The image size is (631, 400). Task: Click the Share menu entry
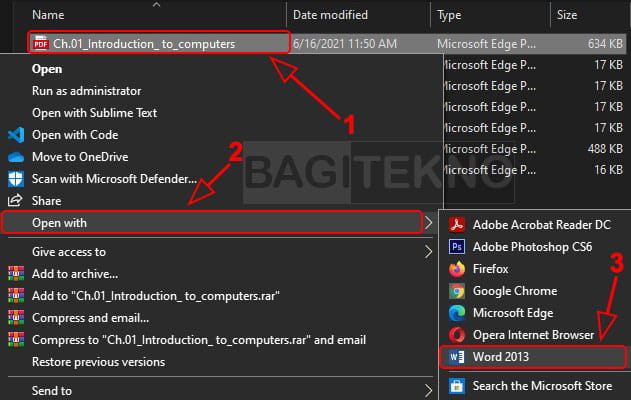pyautogui.click(x=47, y=201)
